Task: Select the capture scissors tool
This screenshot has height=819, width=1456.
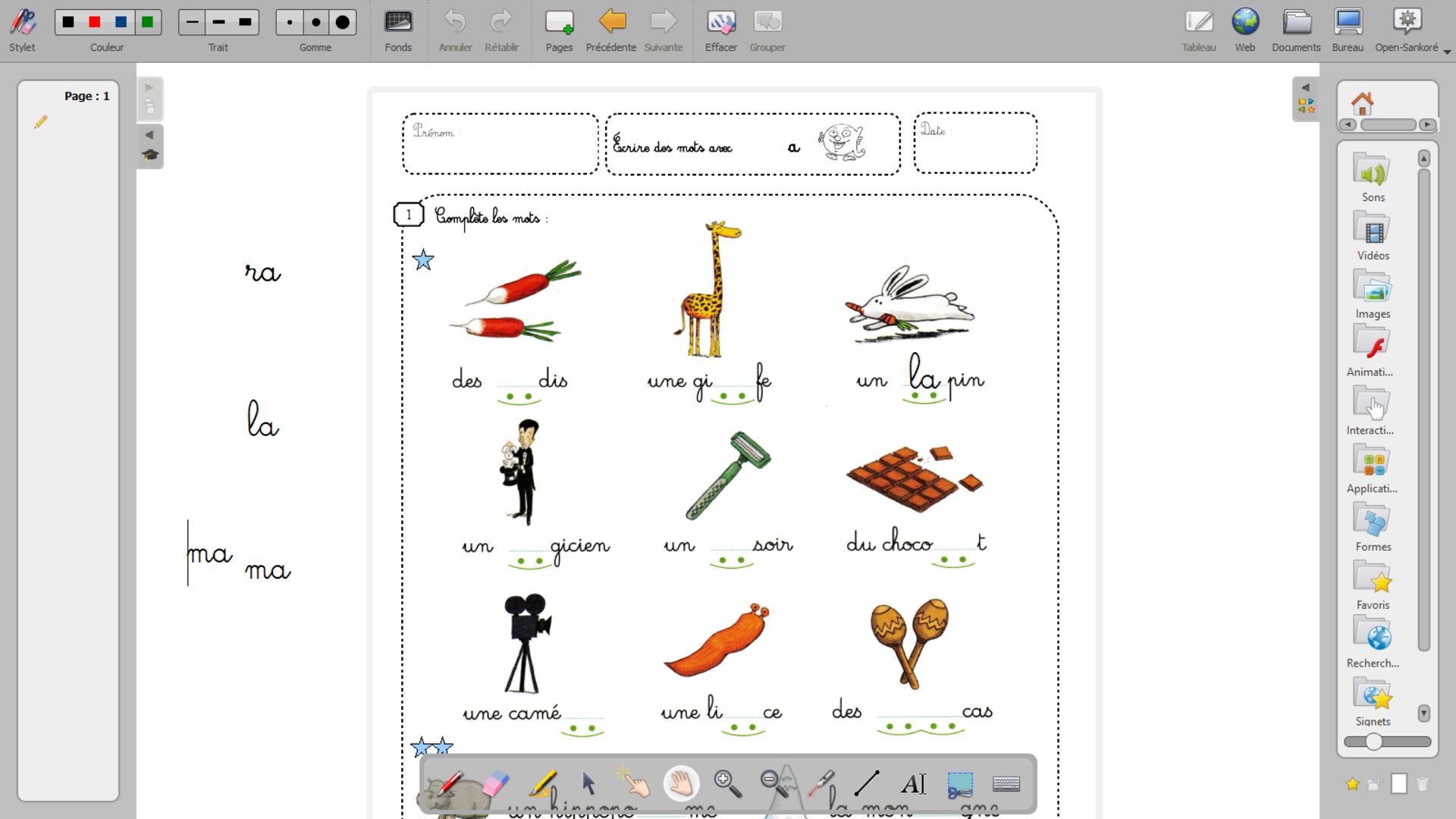Action: point(960,783)
